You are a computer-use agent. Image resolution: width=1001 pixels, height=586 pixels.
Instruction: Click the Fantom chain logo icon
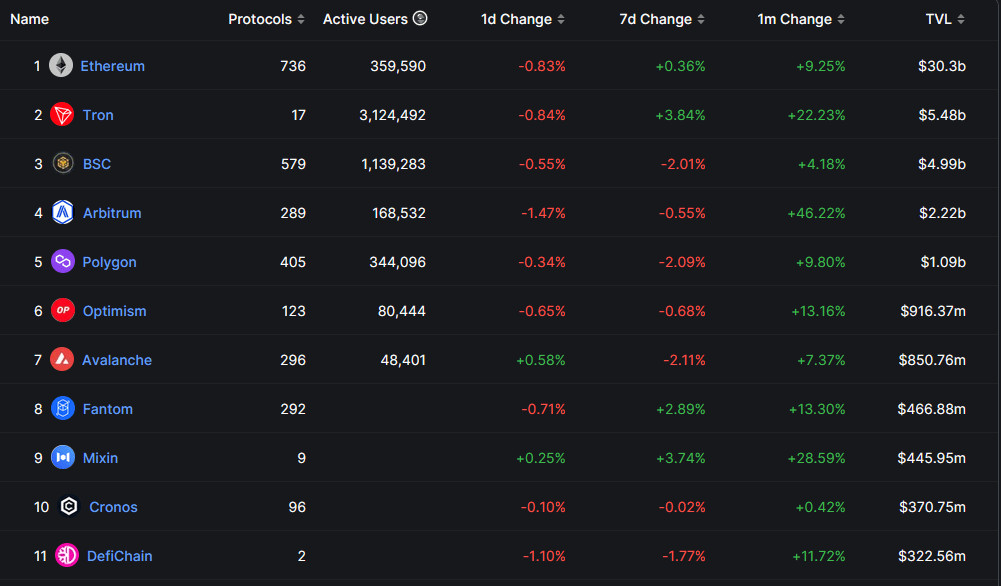[x=63, y=409]
